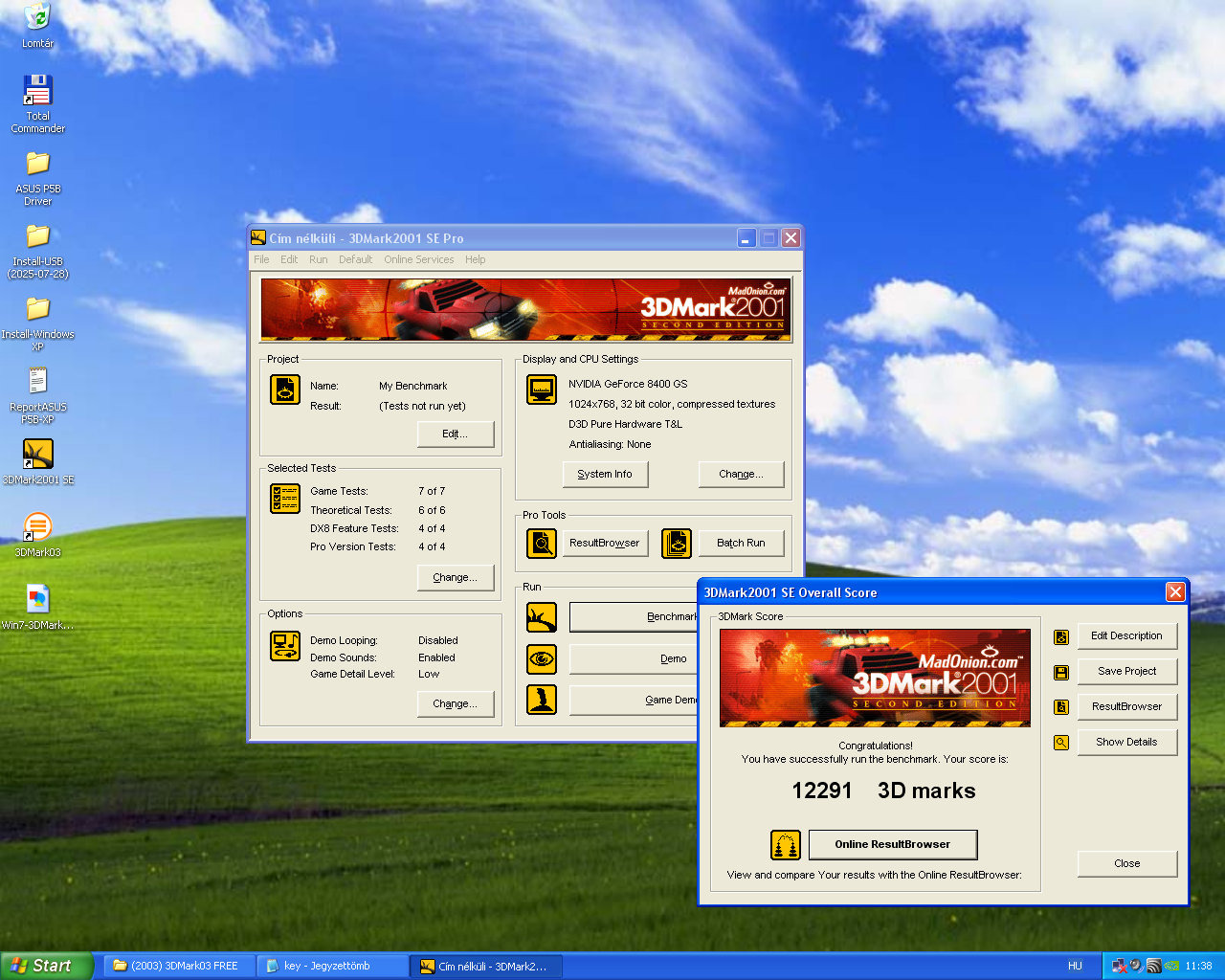Close the Overall Score dialog via Close button
This screenshot has height=980, width=1225.
[x=1127, y=863]
